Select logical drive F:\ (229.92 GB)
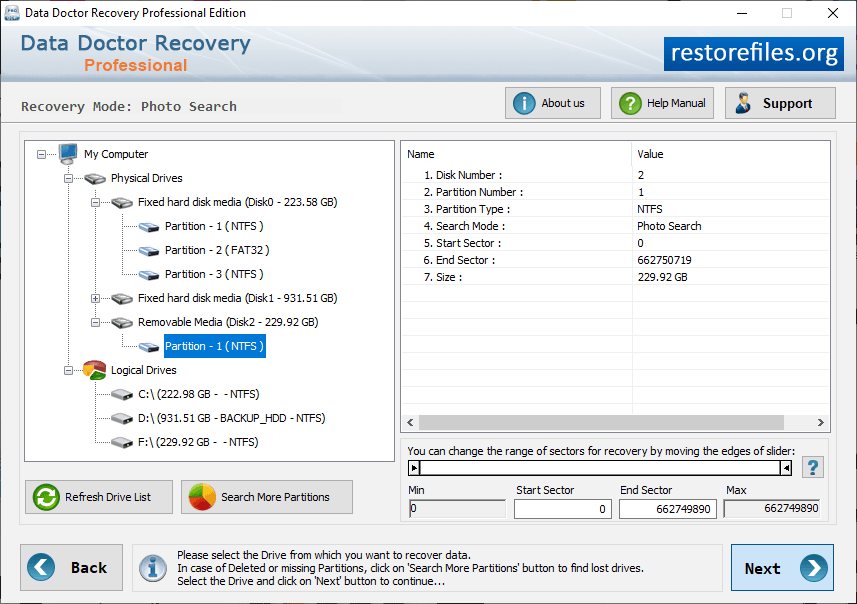The width and height of the screenshot is (857, 604). (198, 442)
